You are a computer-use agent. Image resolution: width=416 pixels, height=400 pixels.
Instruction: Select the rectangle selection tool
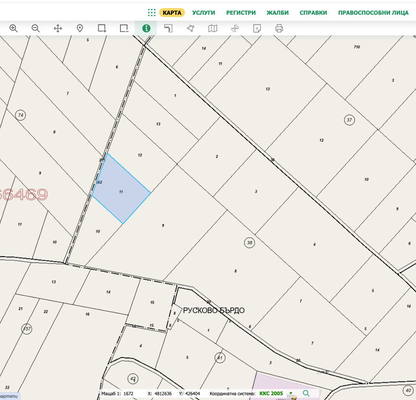tap(102, 28)
